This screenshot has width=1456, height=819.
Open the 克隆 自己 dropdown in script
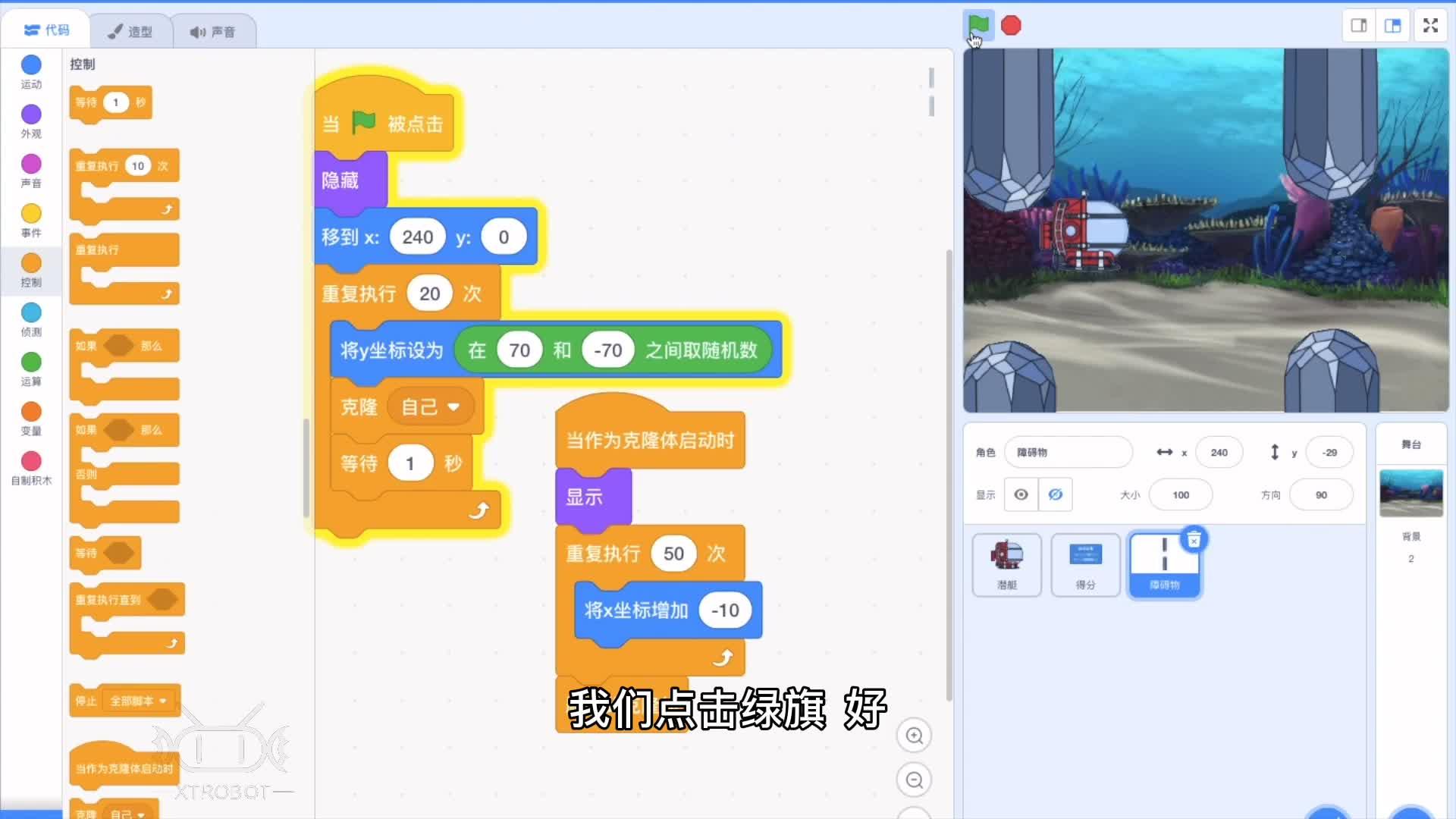430,407
